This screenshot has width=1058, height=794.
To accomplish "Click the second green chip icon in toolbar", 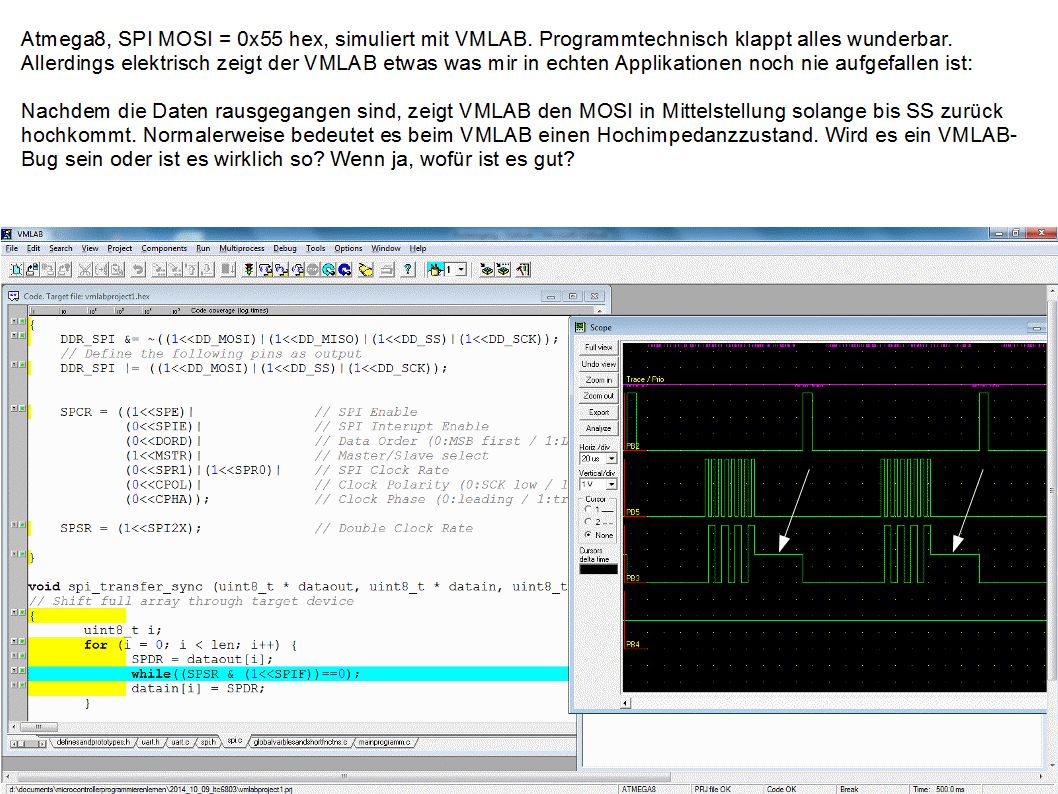I will tap(503, 270).
